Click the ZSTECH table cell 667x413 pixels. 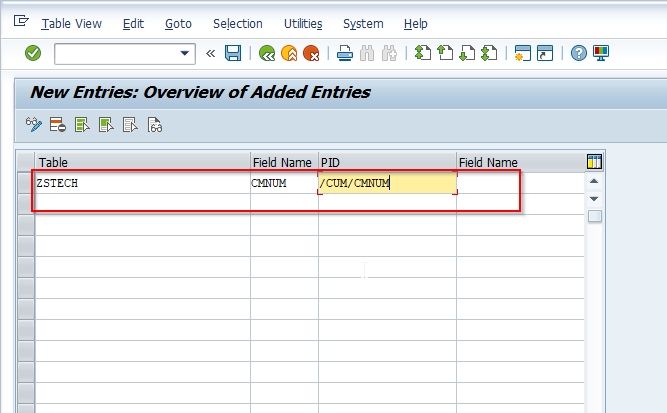[143, 183]
